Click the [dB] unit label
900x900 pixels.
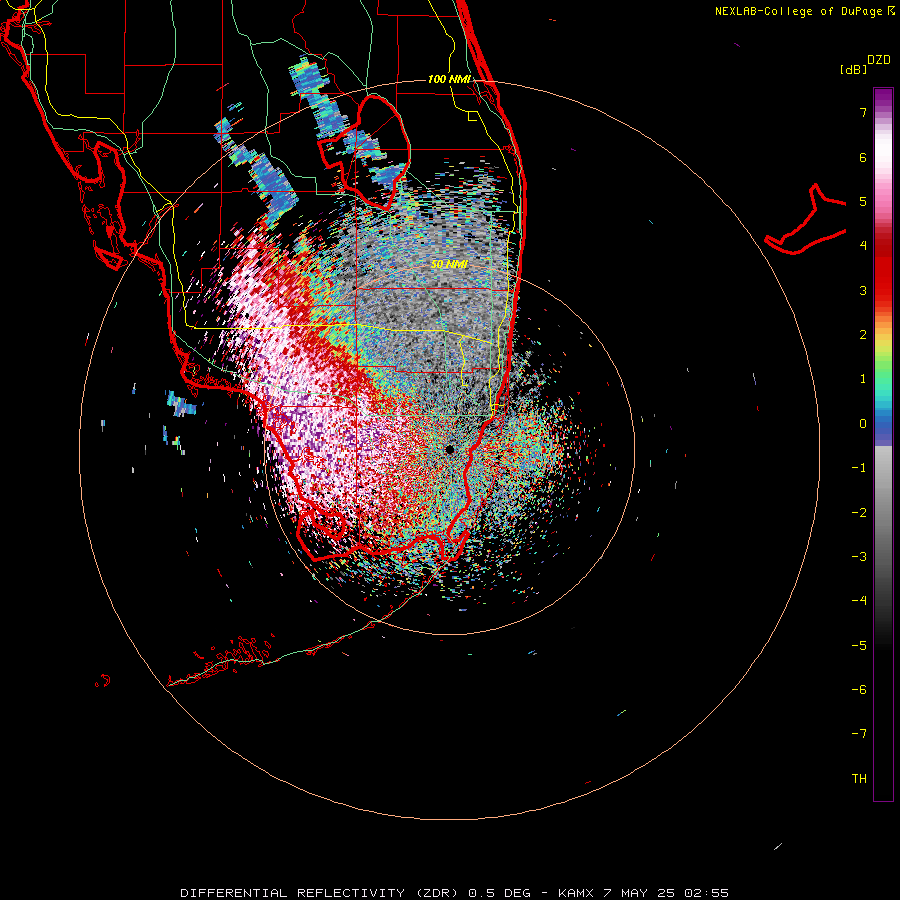(x=853, y=69)
